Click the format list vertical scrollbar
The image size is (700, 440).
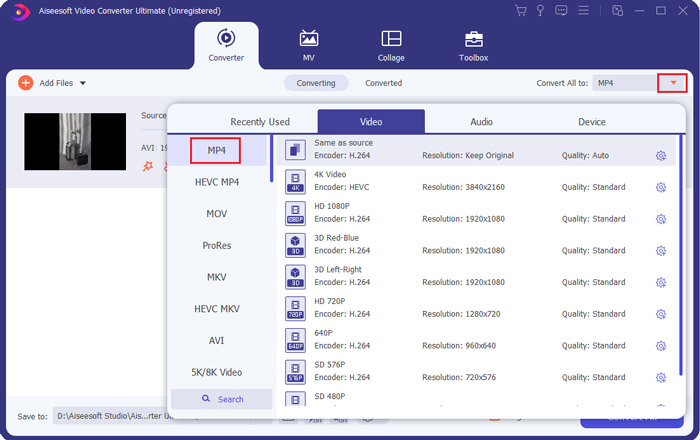271,158
